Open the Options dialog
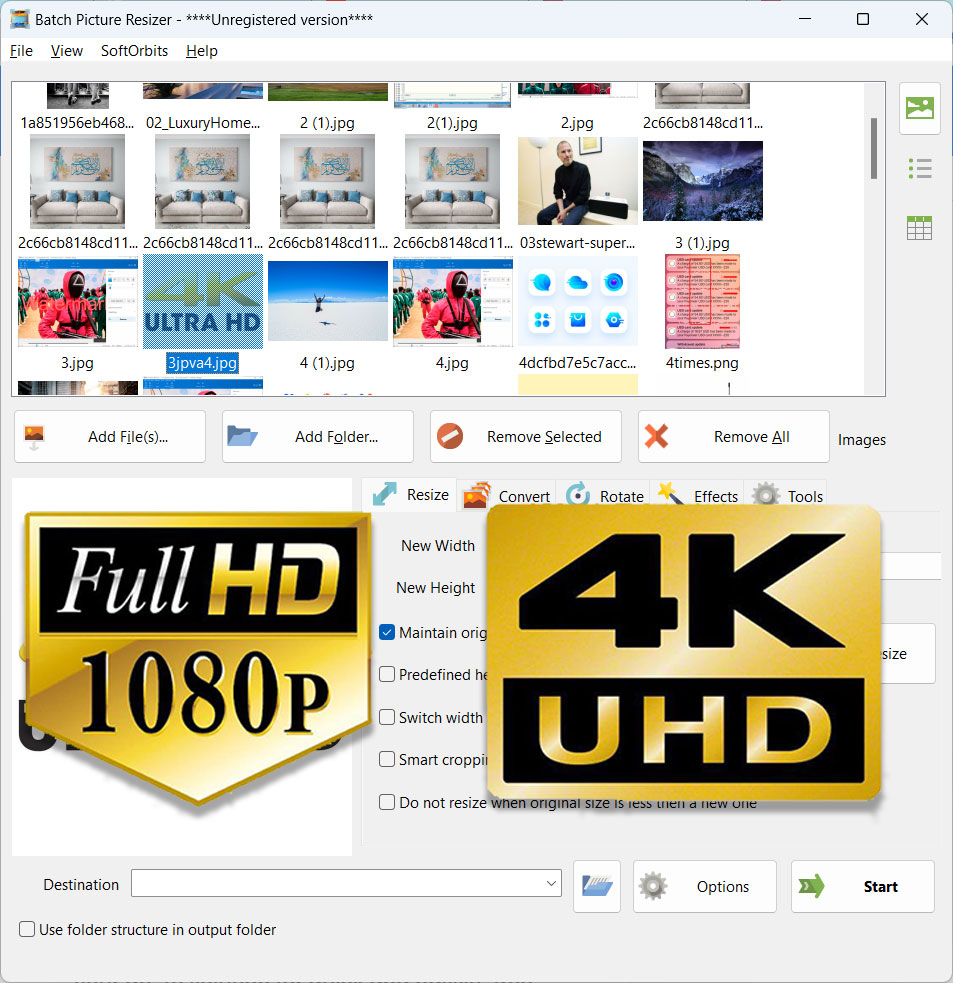 click(x=705, y=886)
